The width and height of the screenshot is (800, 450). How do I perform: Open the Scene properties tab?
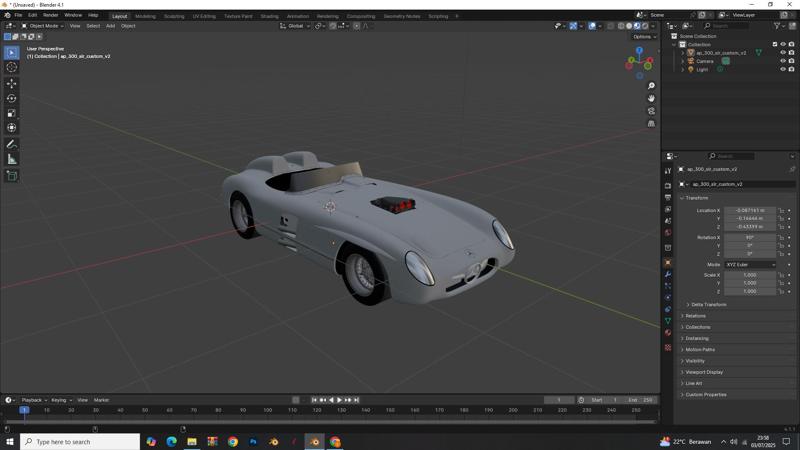coord(668,221)
